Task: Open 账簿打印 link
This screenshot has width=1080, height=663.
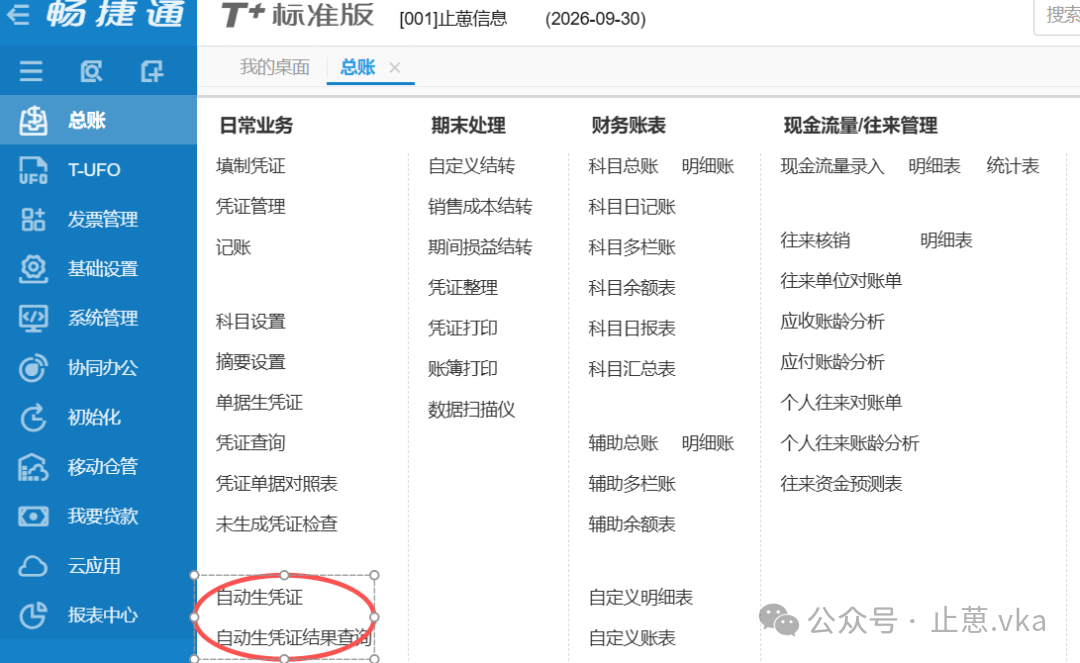Action: point(462,369)
